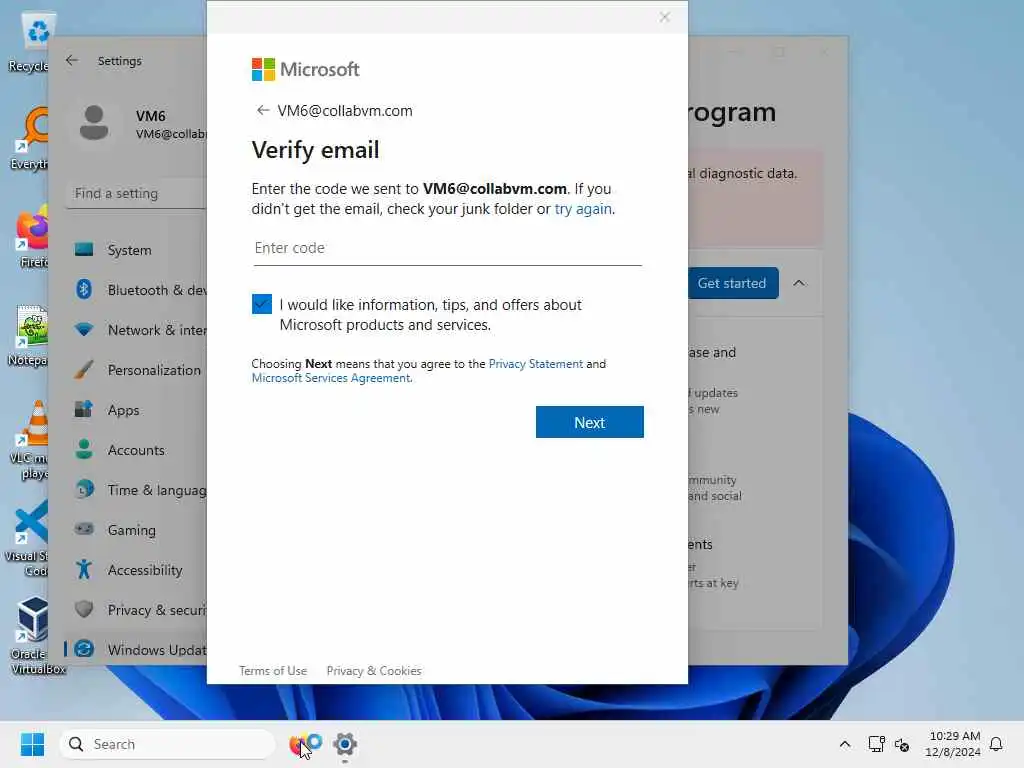Click the VM6 user avatar in Settings
Screen dimensions: 1024x768
(x=94, y=123)
